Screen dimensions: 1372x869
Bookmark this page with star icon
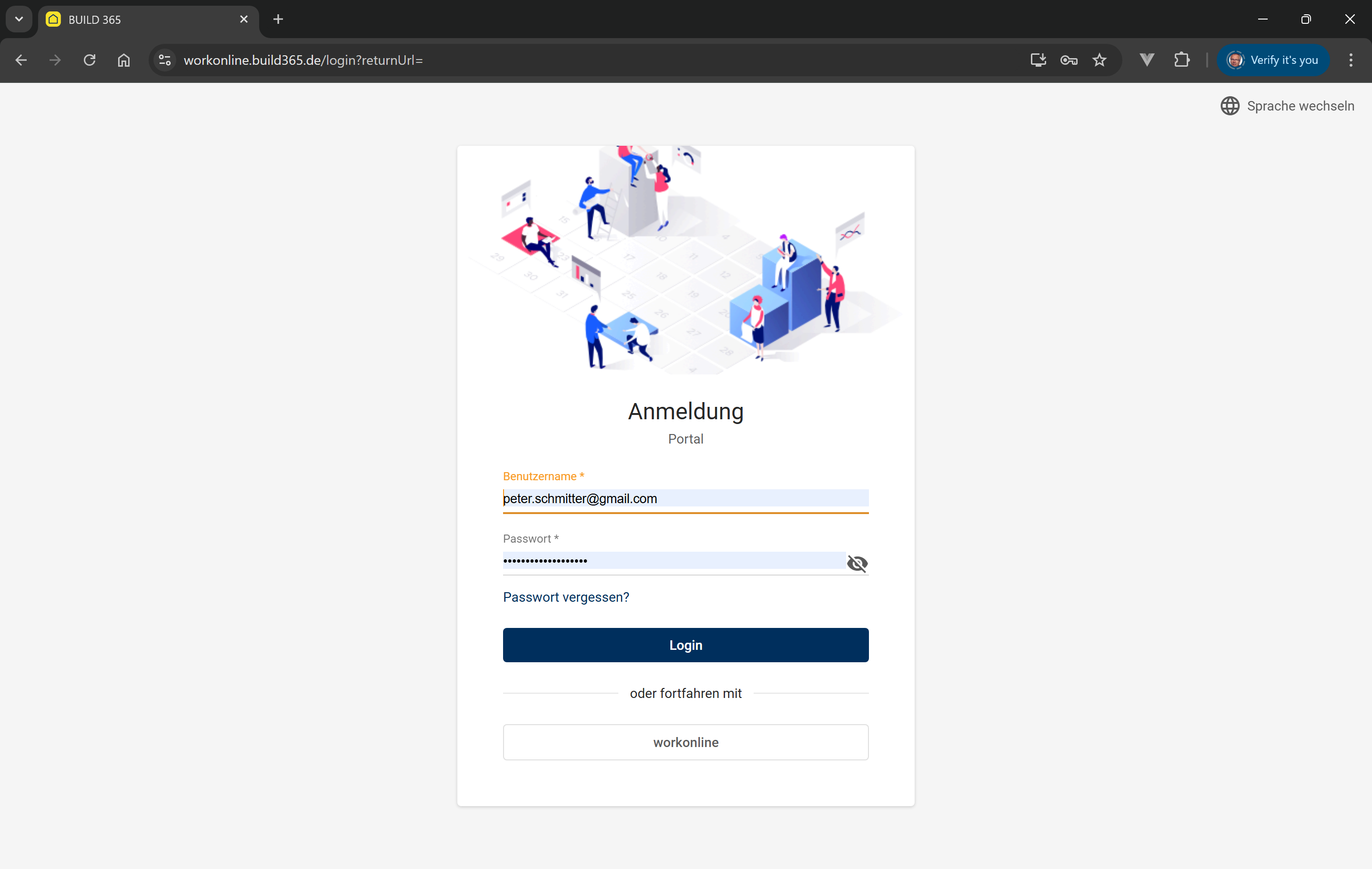tap(1099, 60)
